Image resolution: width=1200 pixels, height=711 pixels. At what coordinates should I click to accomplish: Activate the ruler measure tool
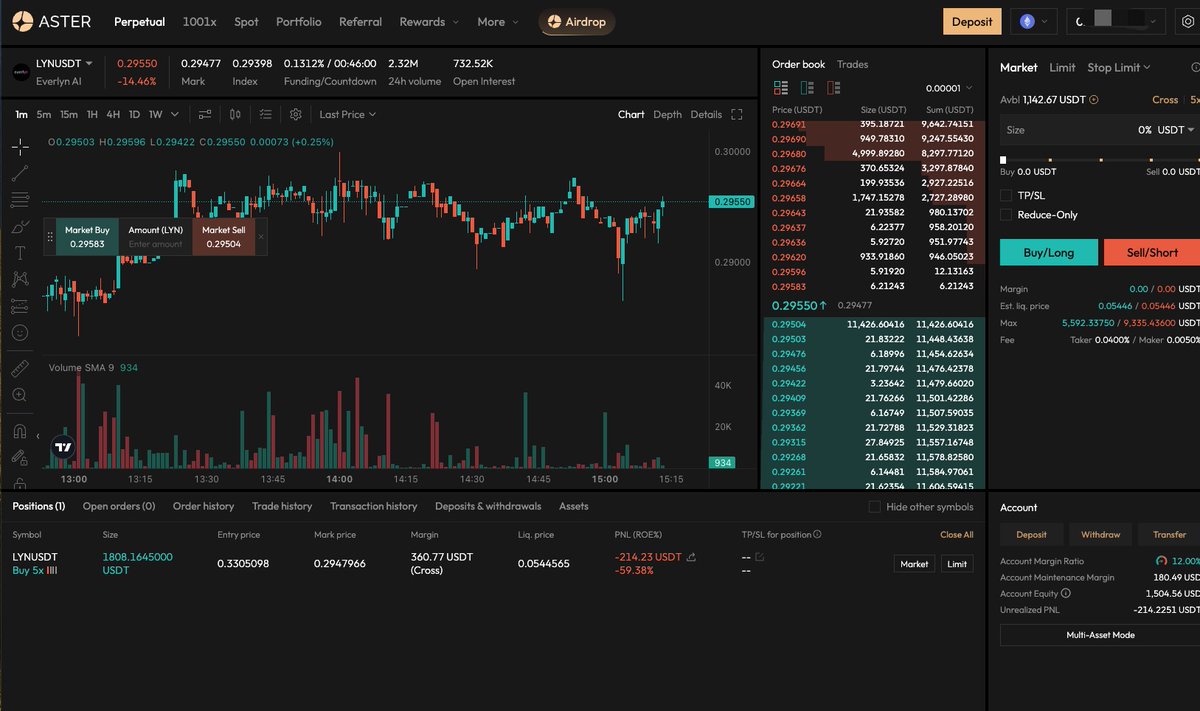coord(20,369)
